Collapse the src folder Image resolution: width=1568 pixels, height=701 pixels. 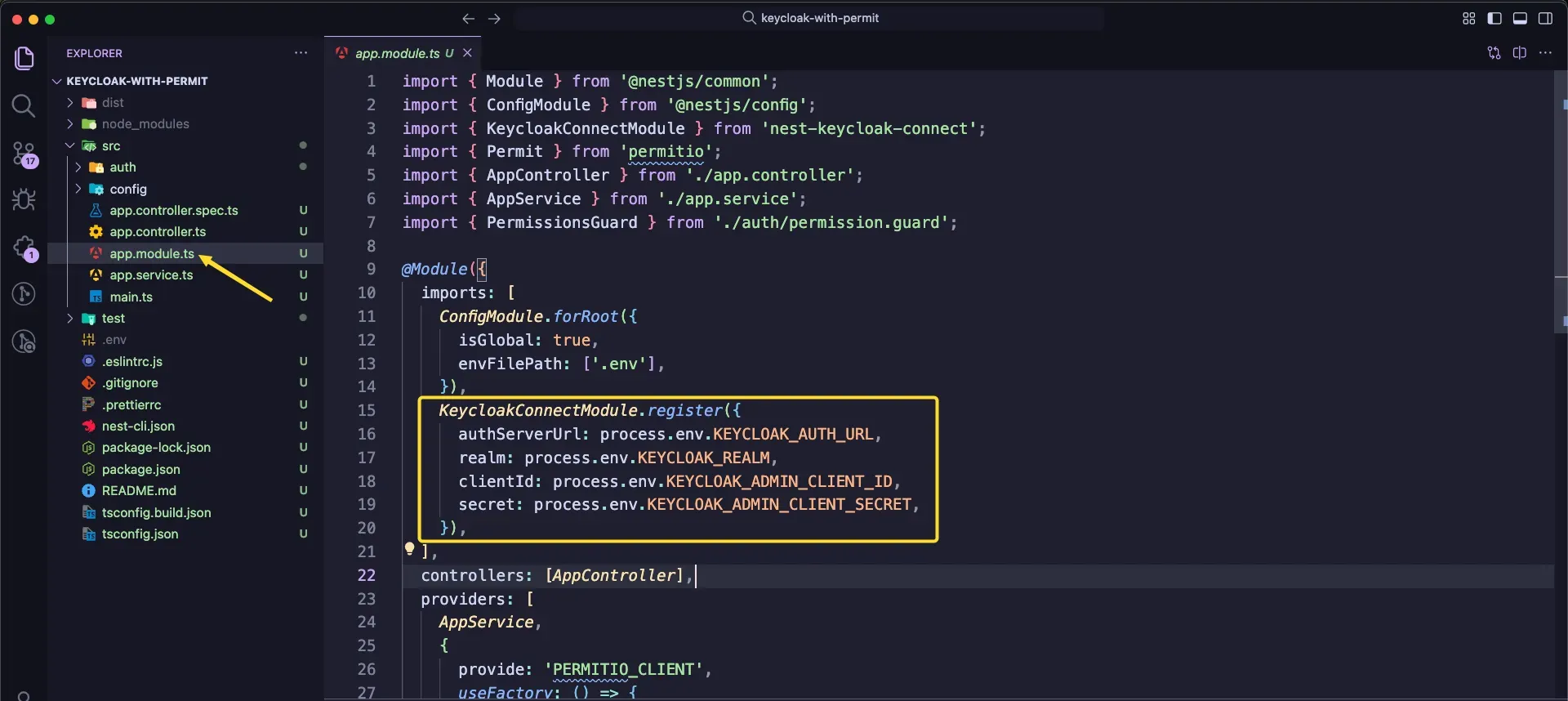click(111, 146)
